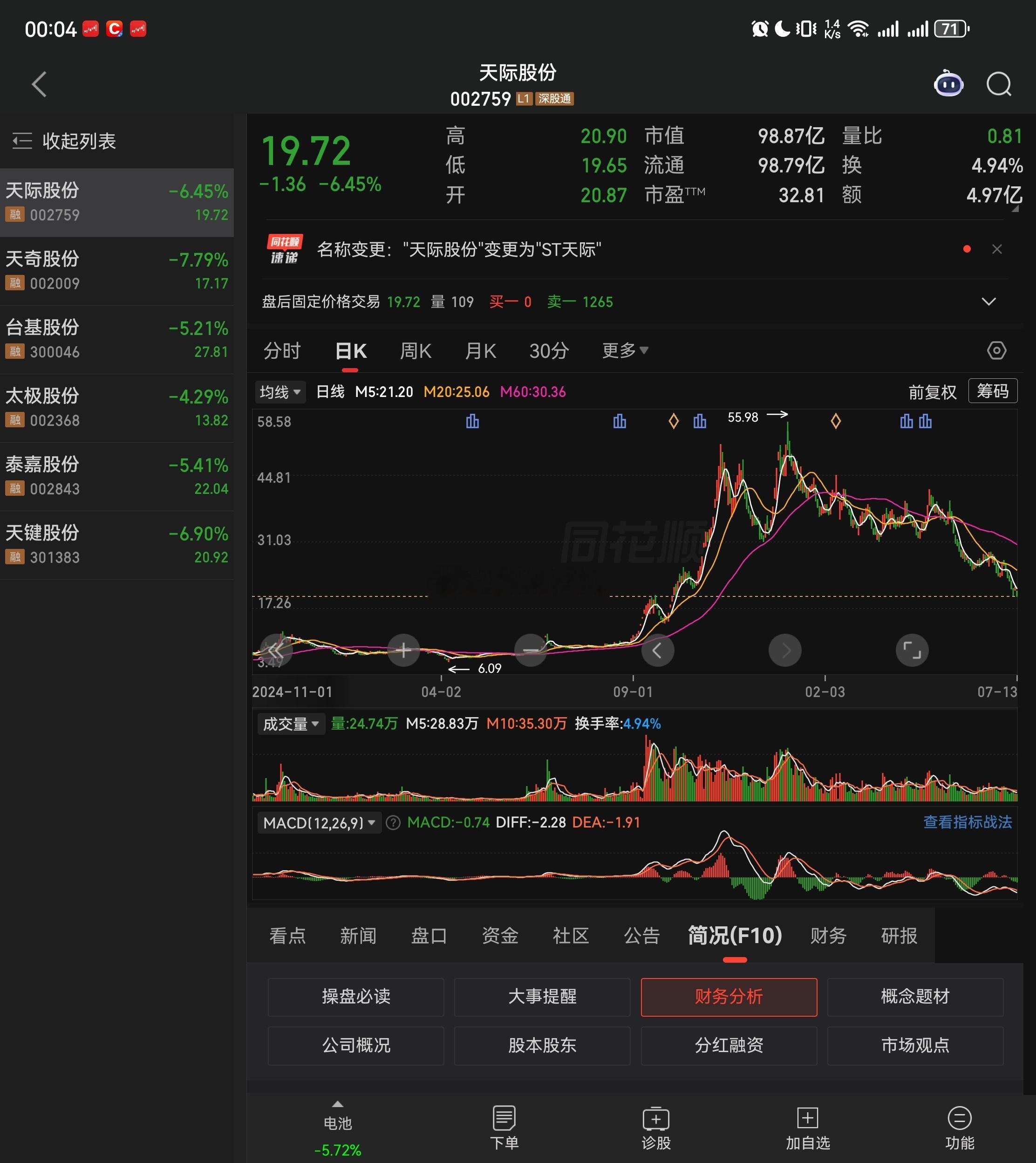Select 天键股份 in the stock list
The image size is (1036, 1163).
click(117, 545)
